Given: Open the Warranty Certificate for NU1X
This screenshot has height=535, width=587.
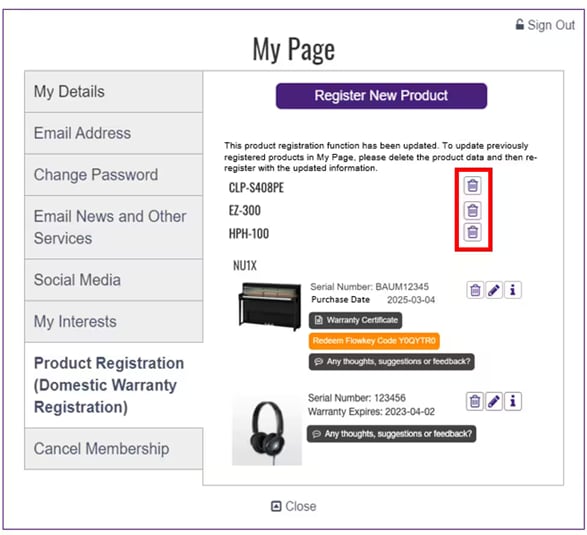Looking at the screenshot, I should click(x=355, y=320).
